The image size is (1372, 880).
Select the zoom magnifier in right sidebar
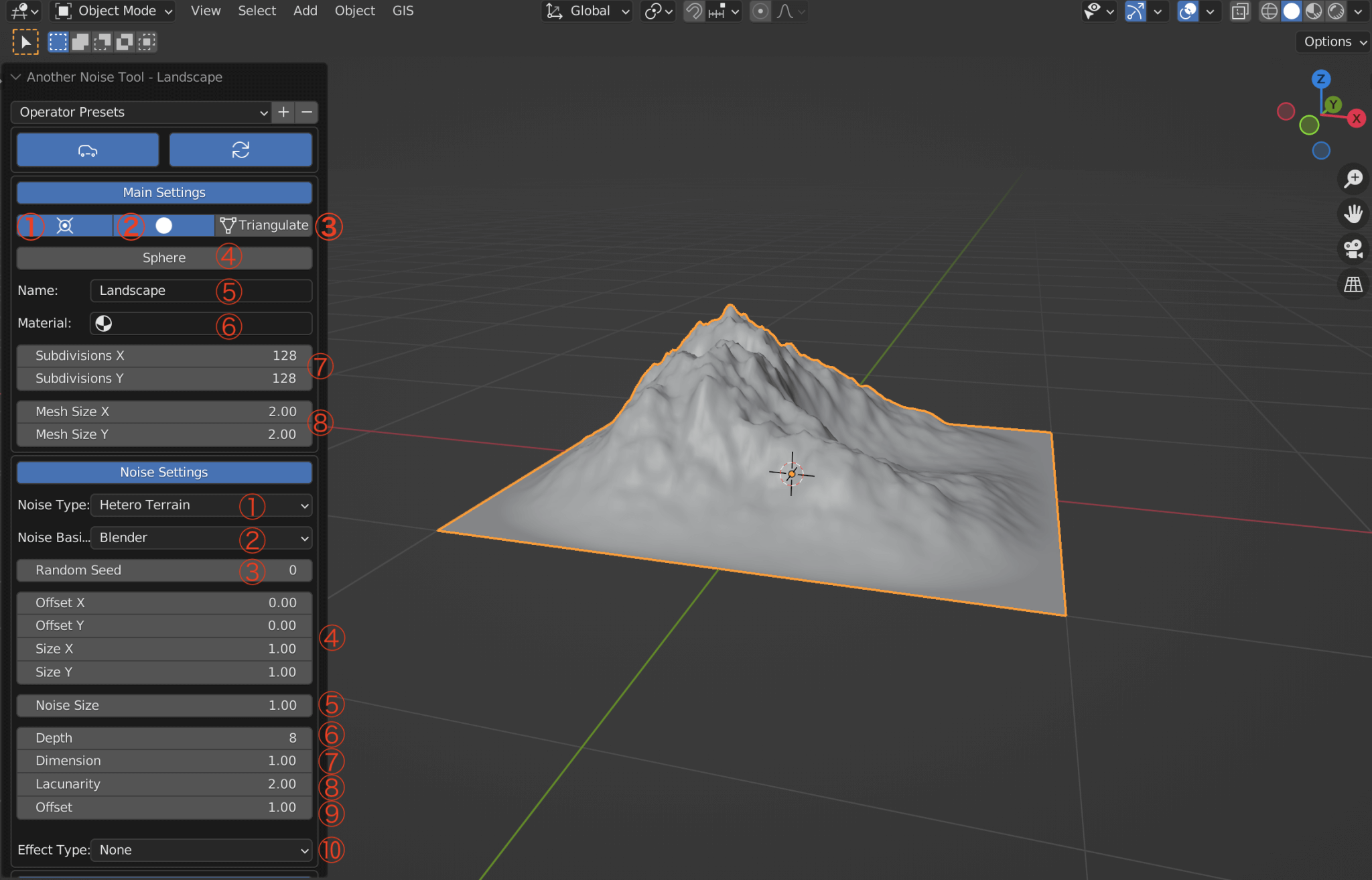[x=1354, y=178]
